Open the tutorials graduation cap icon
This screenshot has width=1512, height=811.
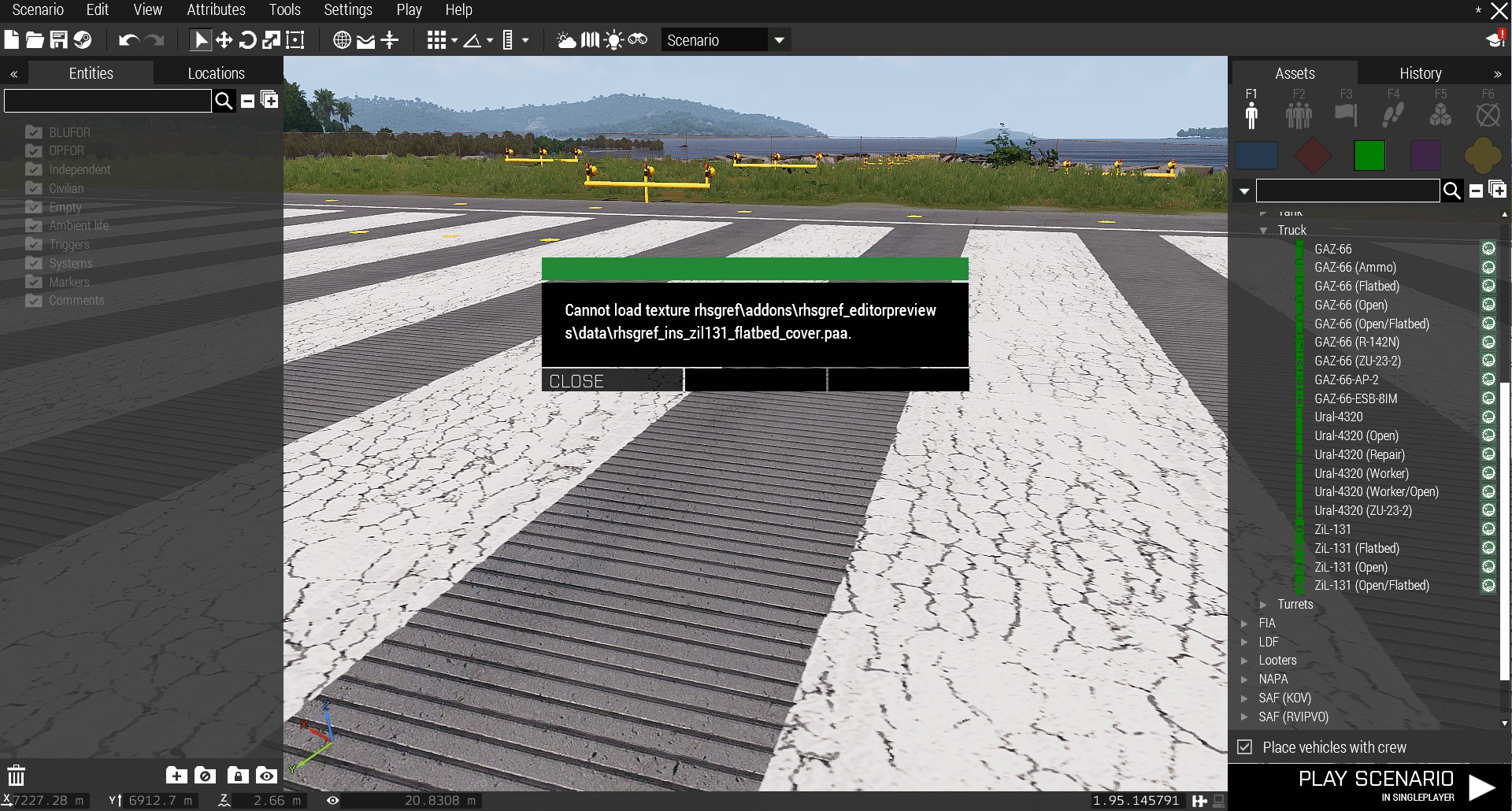1495,39
